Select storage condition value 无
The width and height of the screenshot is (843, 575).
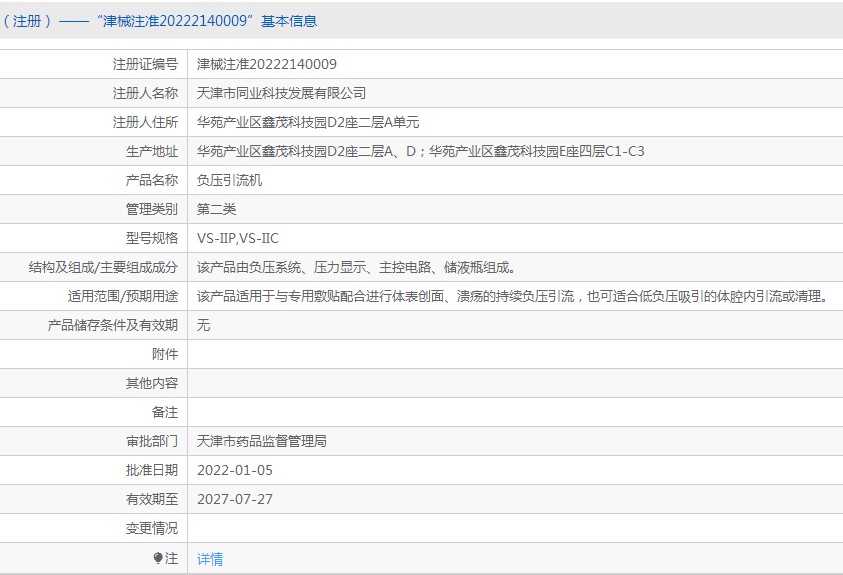point(203,326)
